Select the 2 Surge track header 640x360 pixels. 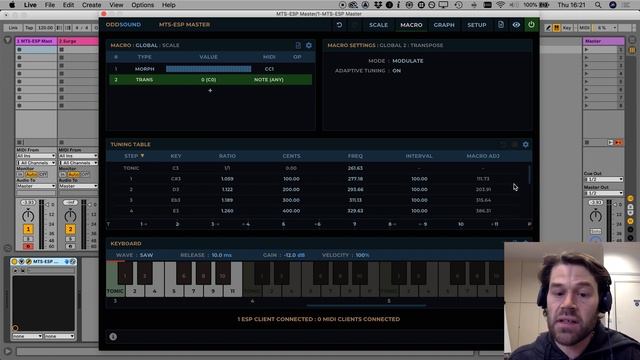(x=78, y=41)
